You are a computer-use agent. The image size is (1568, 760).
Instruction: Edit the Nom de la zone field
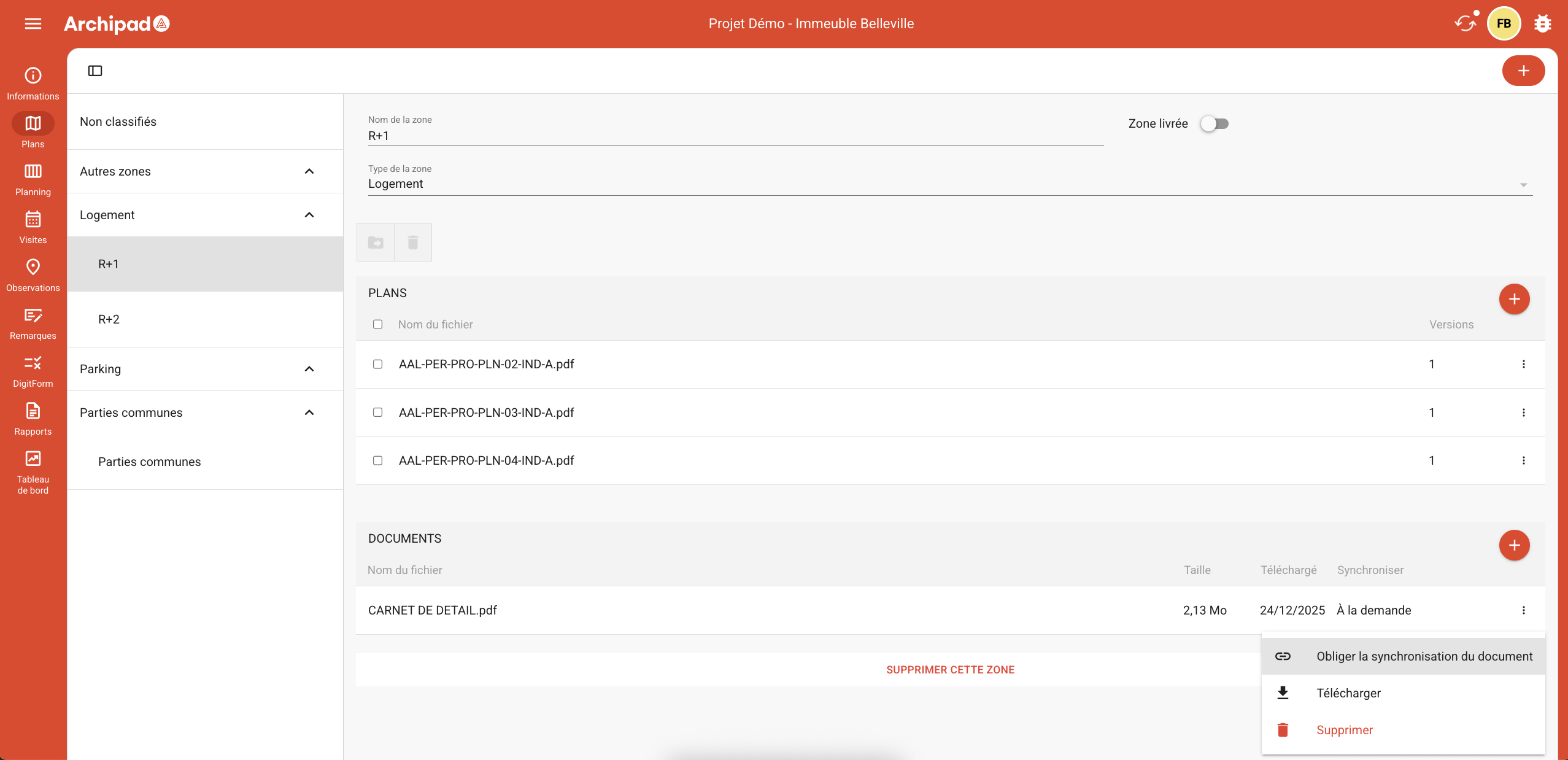point(735,136)
